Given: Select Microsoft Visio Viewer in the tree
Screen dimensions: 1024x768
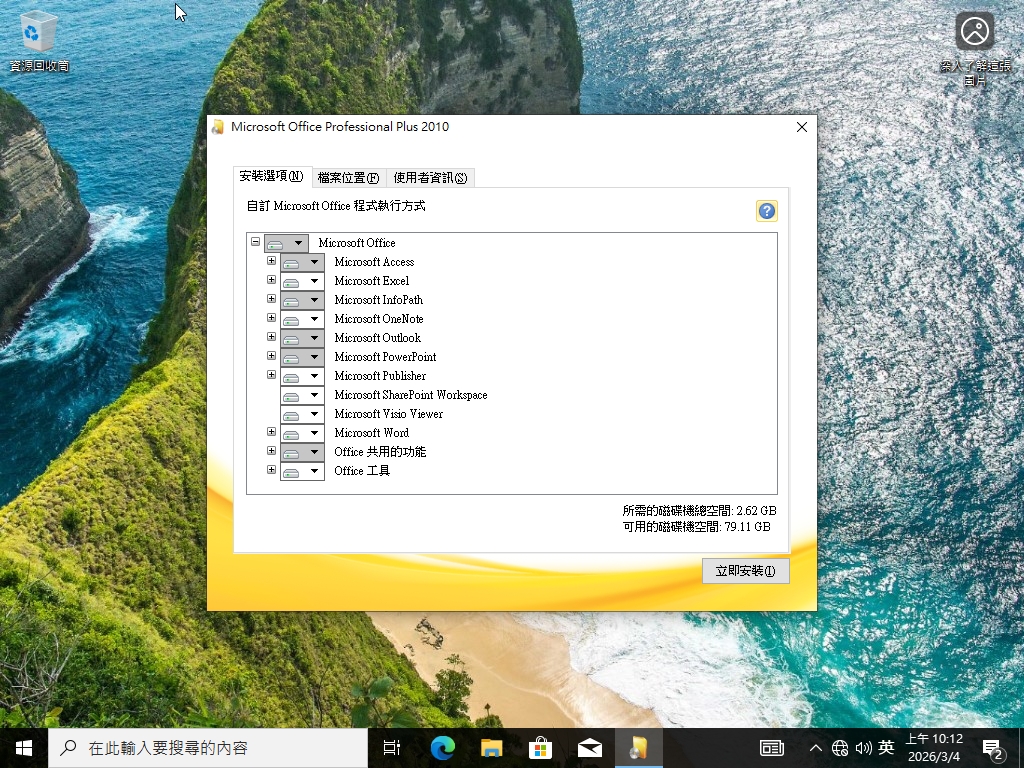Looking at the screenshot, I should [x=388, y=414].
